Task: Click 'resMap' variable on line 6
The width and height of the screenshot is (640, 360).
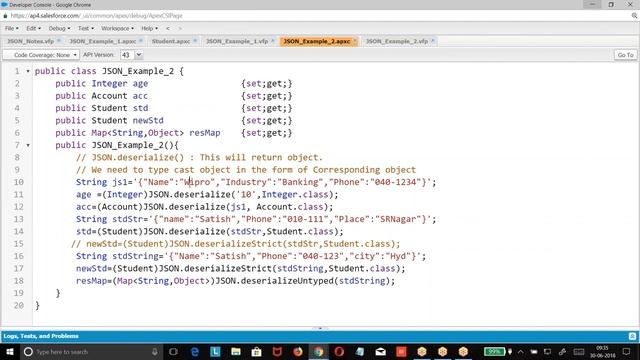Action: click(x=204, y=133)
